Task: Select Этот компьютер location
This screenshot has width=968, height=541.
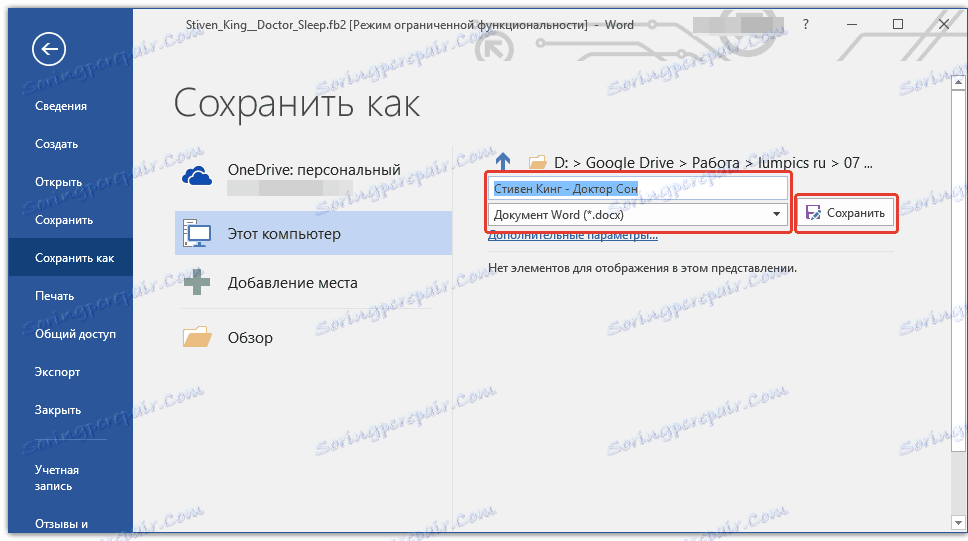Action: (x=314, y=233)
